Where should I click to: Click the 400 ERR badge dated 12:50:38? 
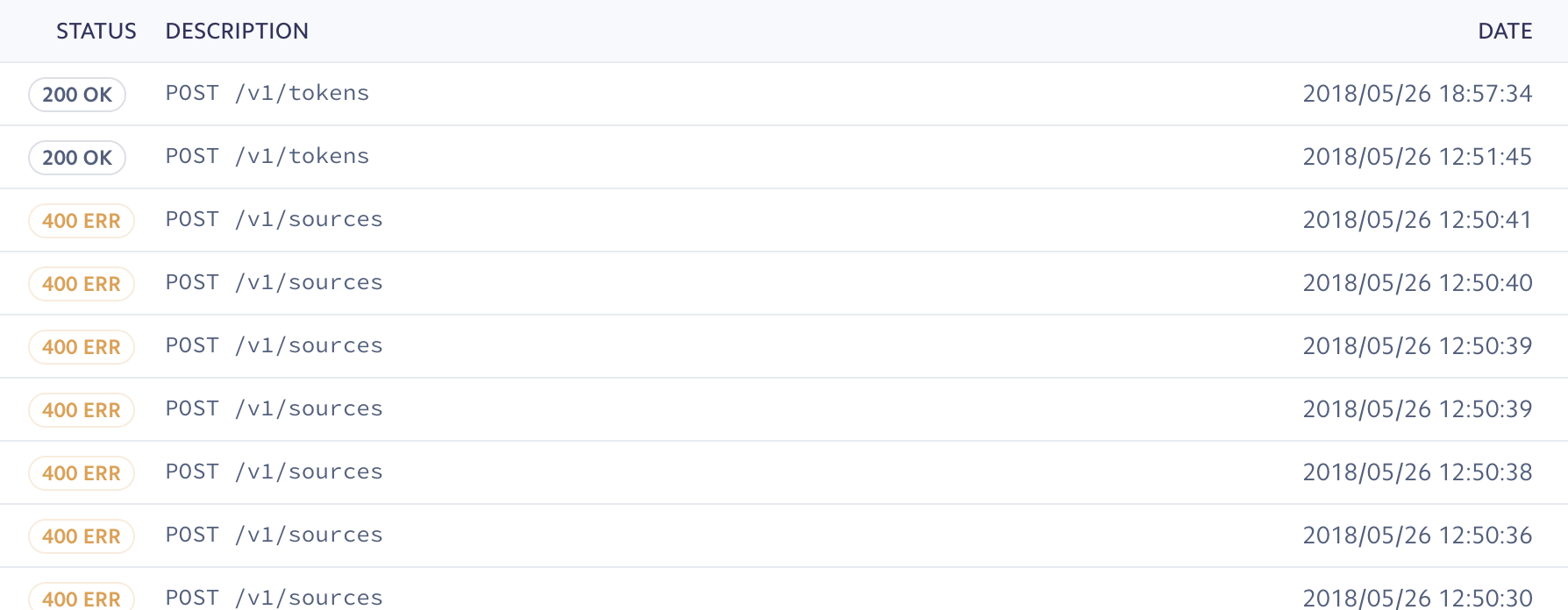[82, 472]
